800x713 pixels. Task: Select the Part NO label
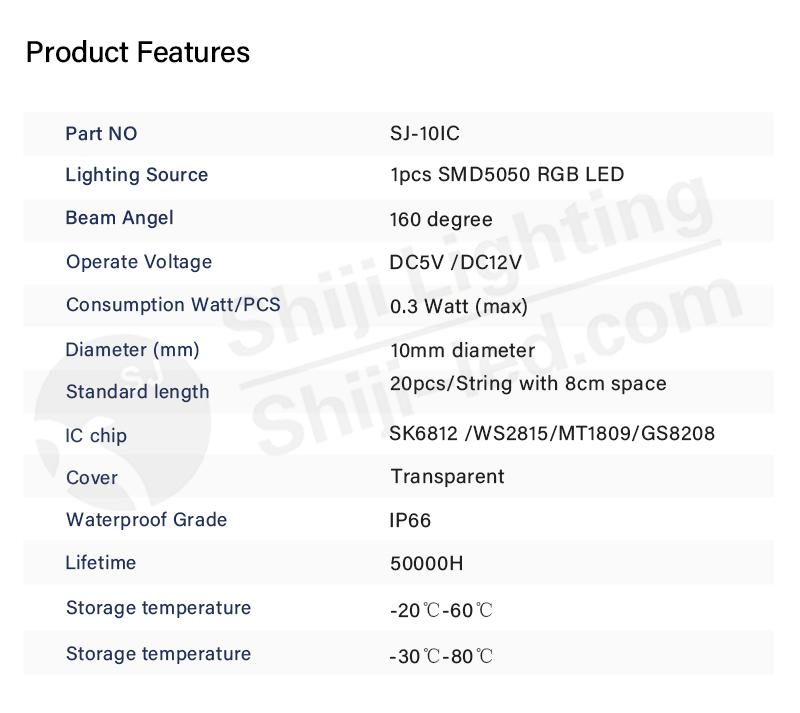pyautogui.click(x=101, y=134)
